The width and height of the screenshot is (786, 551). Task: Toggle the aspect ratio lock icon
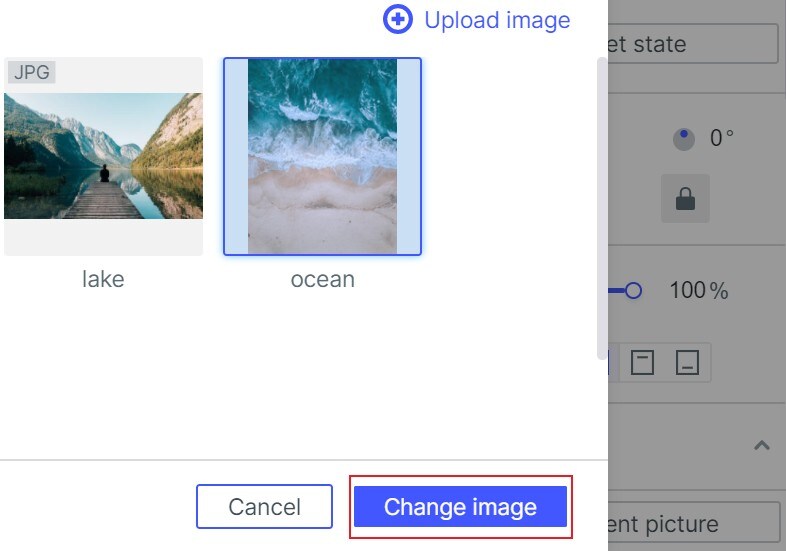[x=685, y=199]
